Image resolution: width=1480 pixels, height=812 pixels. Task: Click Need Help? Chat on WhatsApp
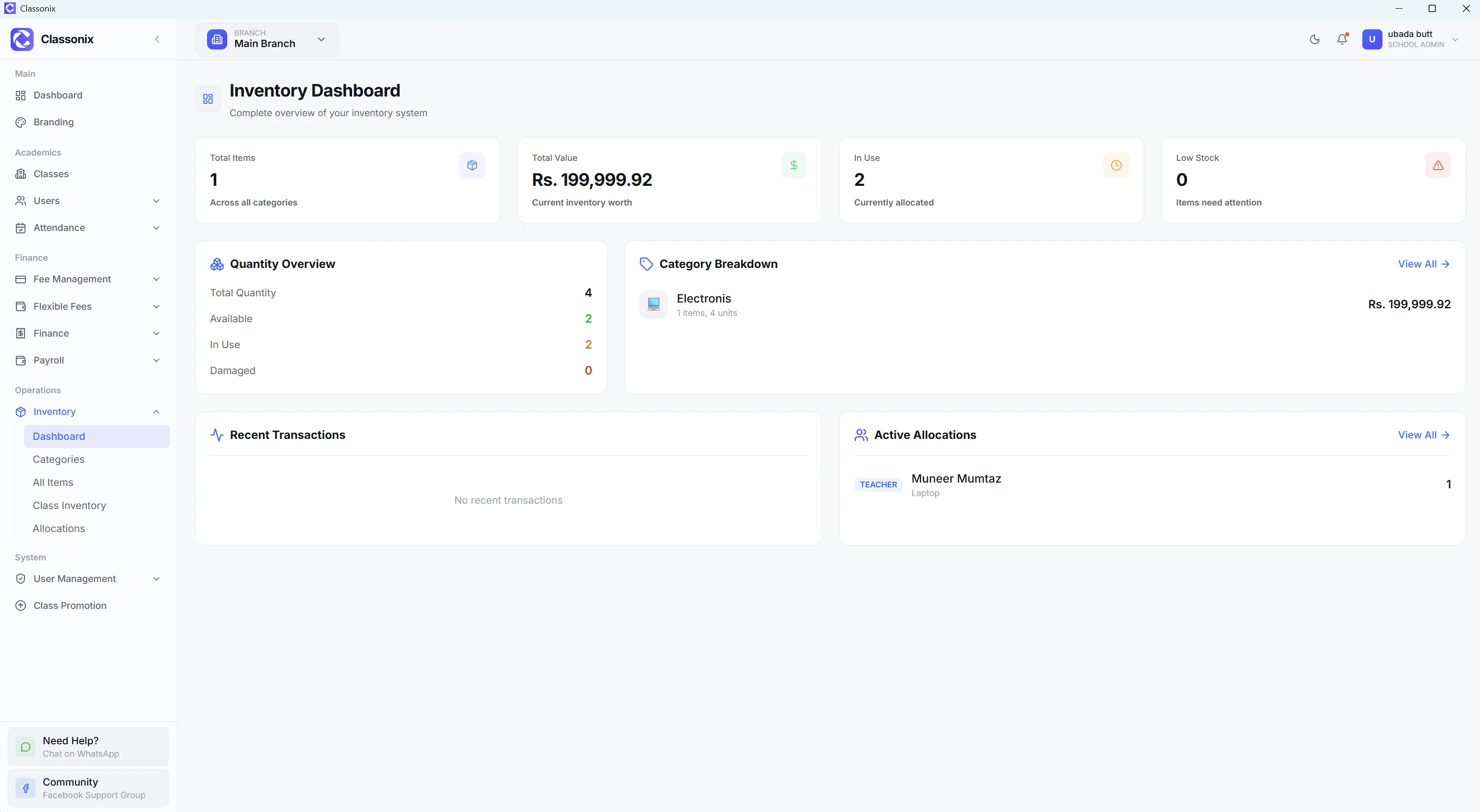(88, 747)
